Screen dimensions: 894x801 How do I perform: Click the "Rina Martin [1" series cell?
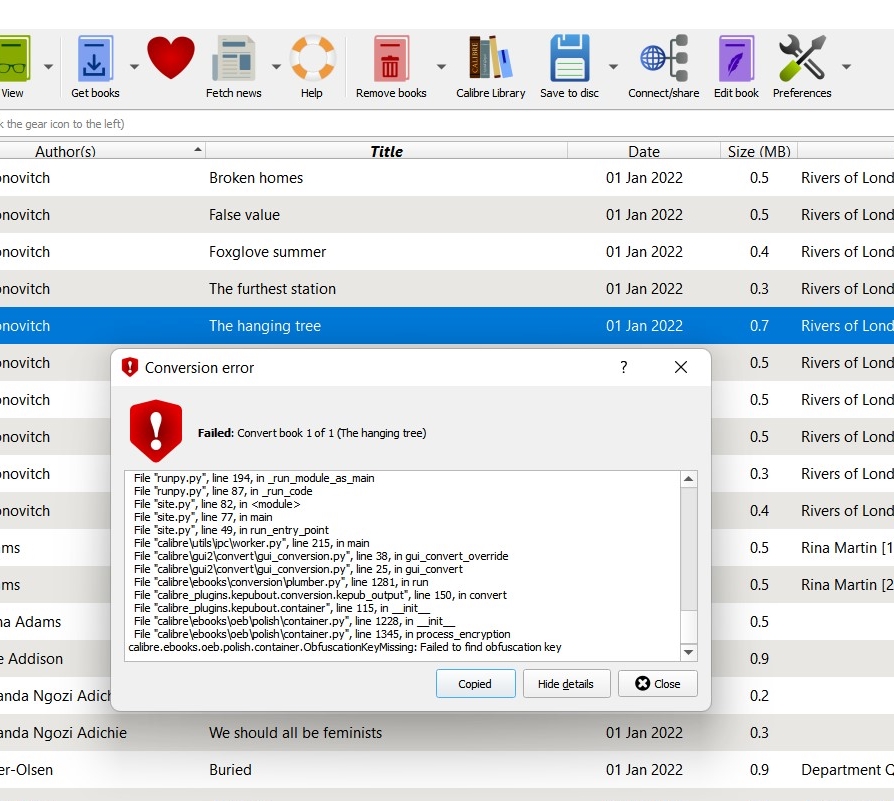click(847, 548)
